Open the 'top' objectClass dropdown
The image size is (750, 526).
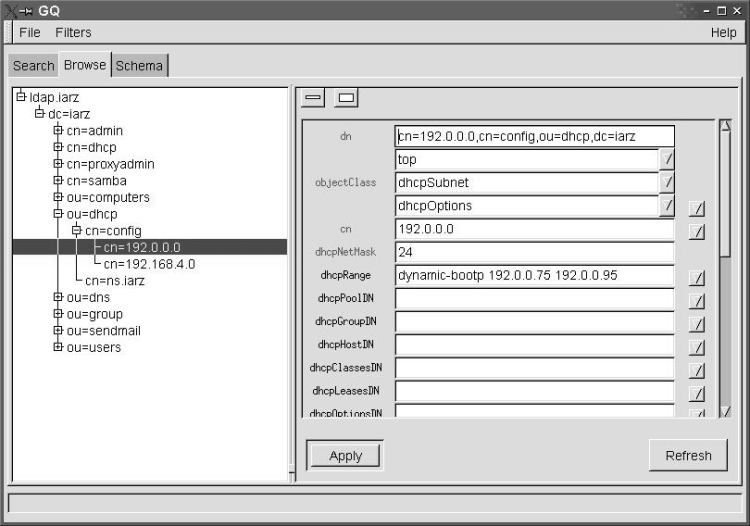click(x=667, y=160)
